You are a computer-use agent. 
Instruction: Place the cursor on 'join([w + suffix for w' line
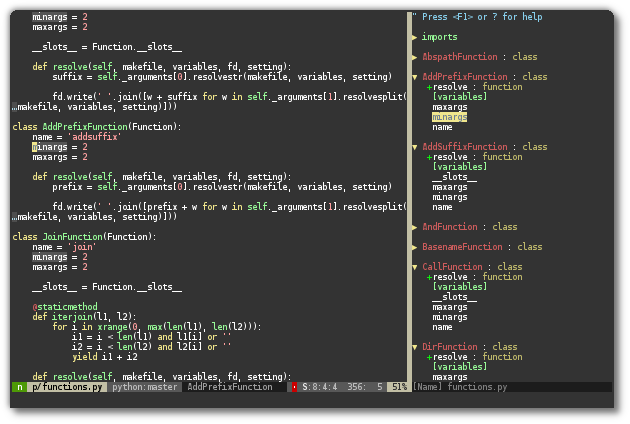click(x=229, y=97)
